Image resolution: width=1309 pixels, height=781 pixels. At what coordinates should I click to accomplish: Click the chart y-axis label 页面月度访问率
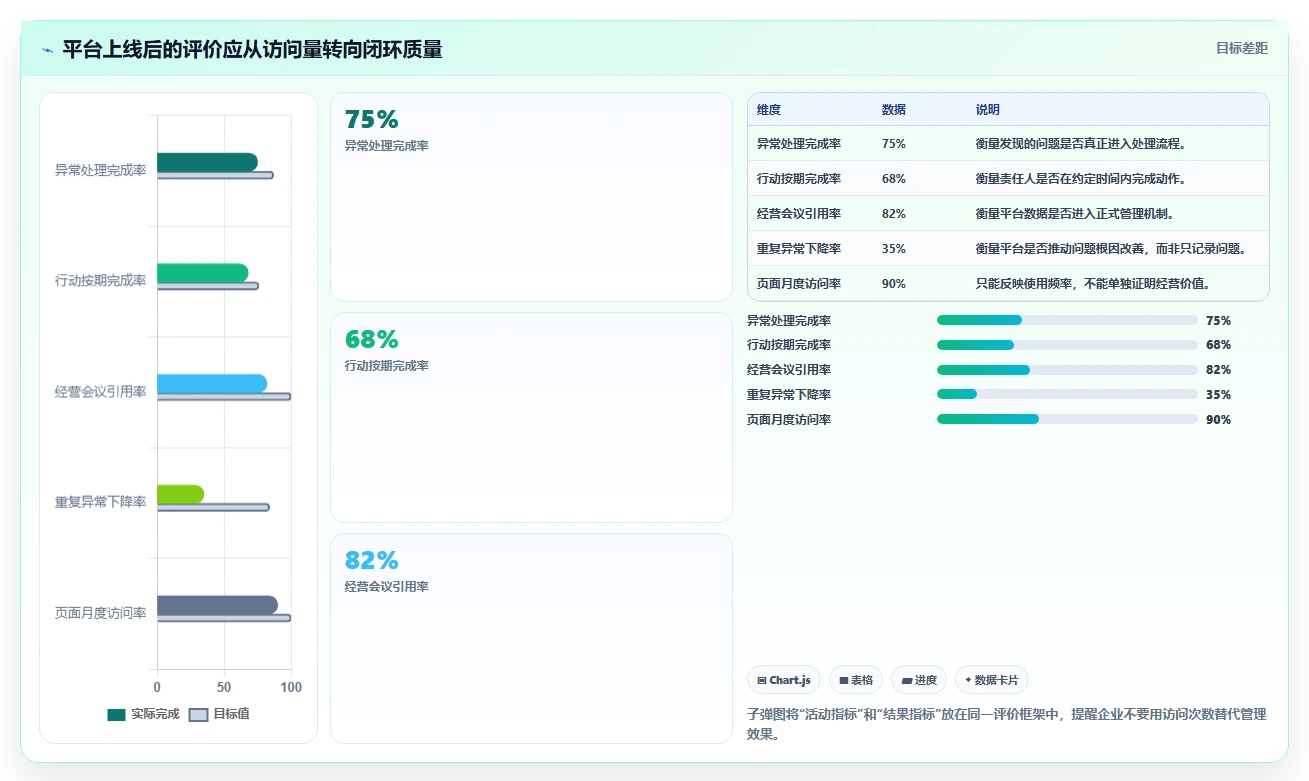101,613
